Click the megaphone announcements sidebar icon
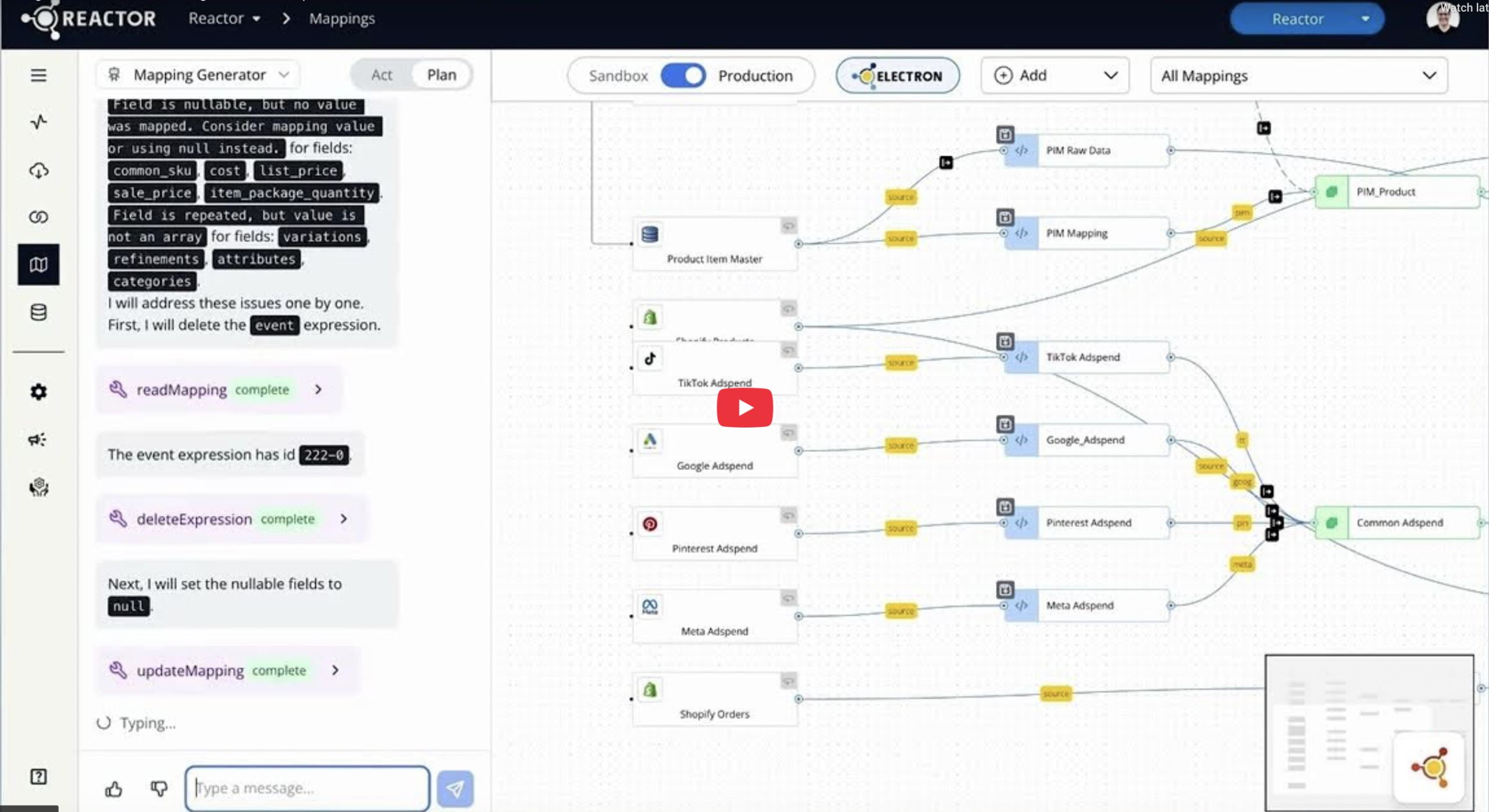The height and width of the screenshot is (812, 1489). 38,440
